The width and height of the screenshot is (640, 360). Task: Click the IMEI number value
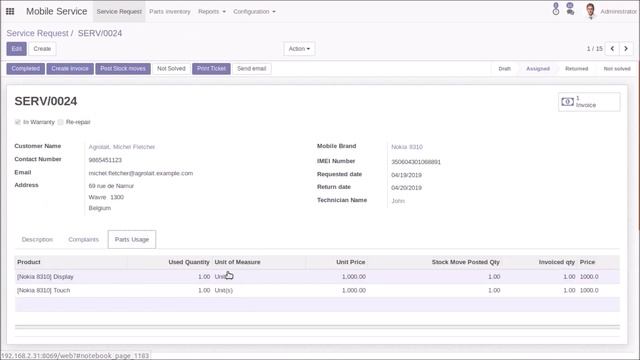[416, 162]
